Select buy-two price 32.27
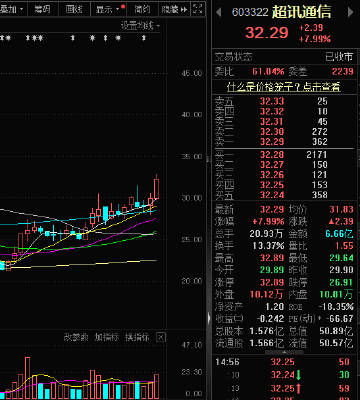The height and width of the screenshot is (400, 360). point(272,165)
